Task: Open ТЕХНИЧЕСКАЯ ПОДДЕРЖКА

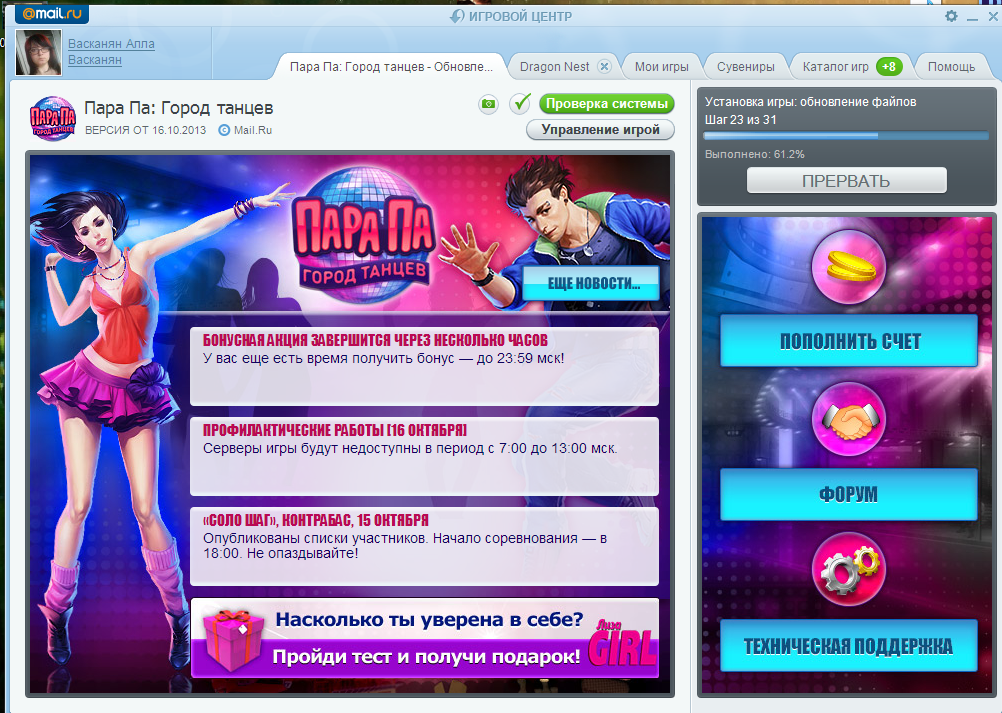Action: pyautogui.click(x=849, y=646)
